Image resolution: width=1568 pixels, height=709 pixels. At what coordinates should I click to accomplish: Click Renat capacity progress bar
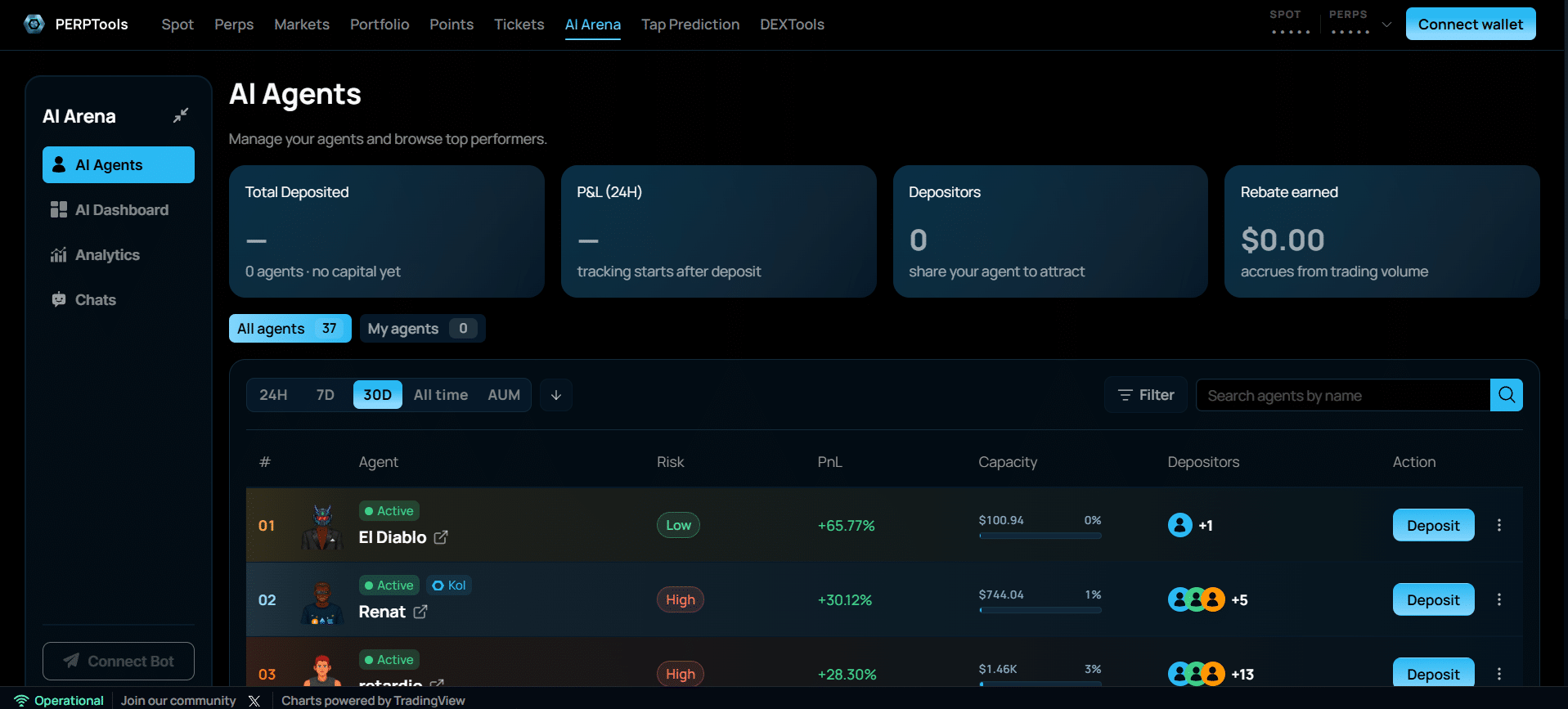(1040, 611)
